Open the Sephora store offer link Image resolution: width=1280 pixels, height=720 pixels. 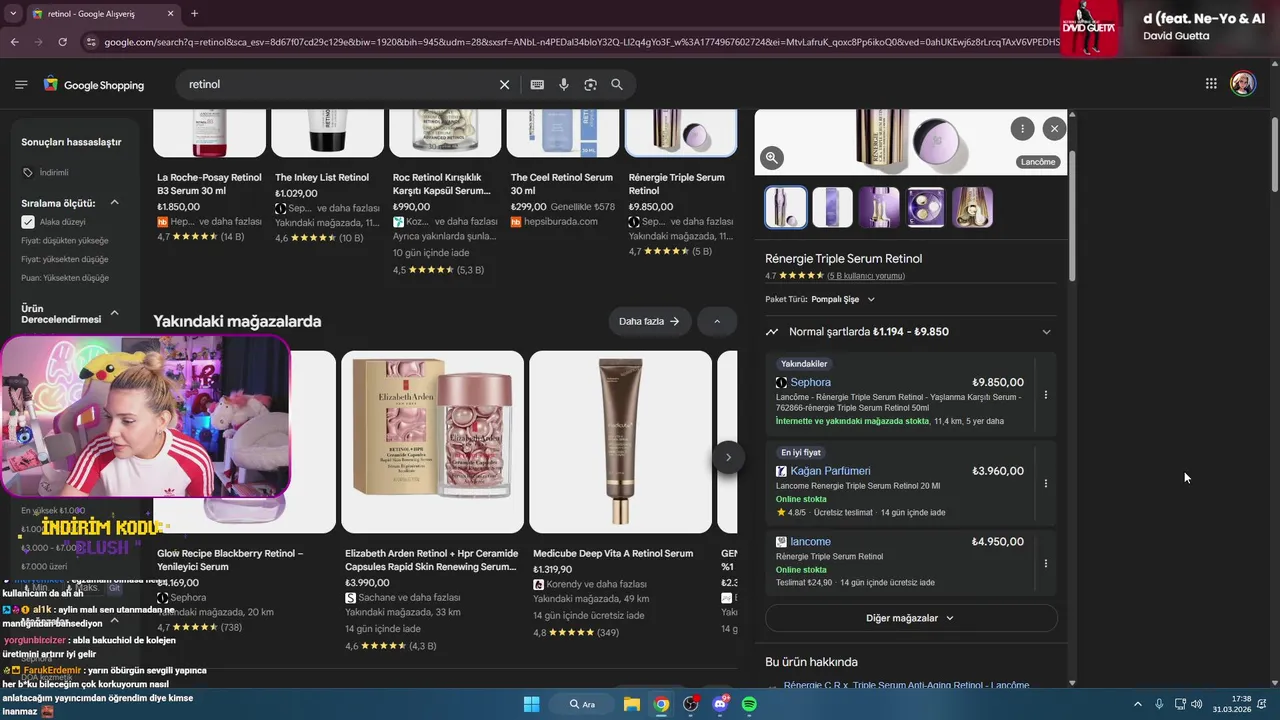(x=810, y=382)
